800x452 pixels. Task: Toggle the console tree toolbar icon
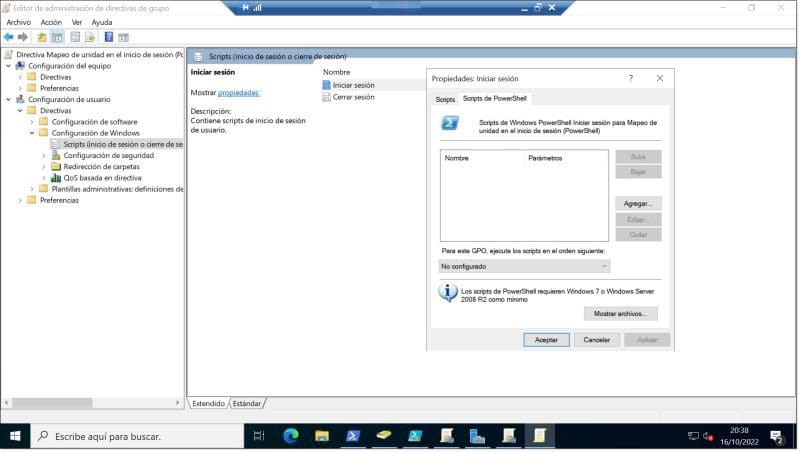pos(57,37)
